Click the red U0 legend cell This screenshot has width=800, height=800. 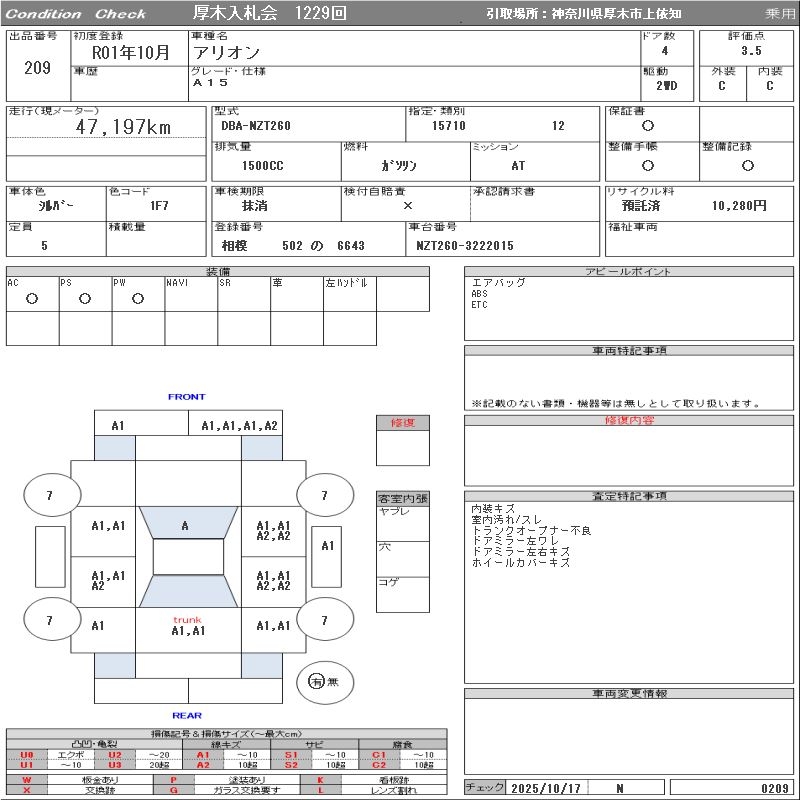[x=27, y=755]
